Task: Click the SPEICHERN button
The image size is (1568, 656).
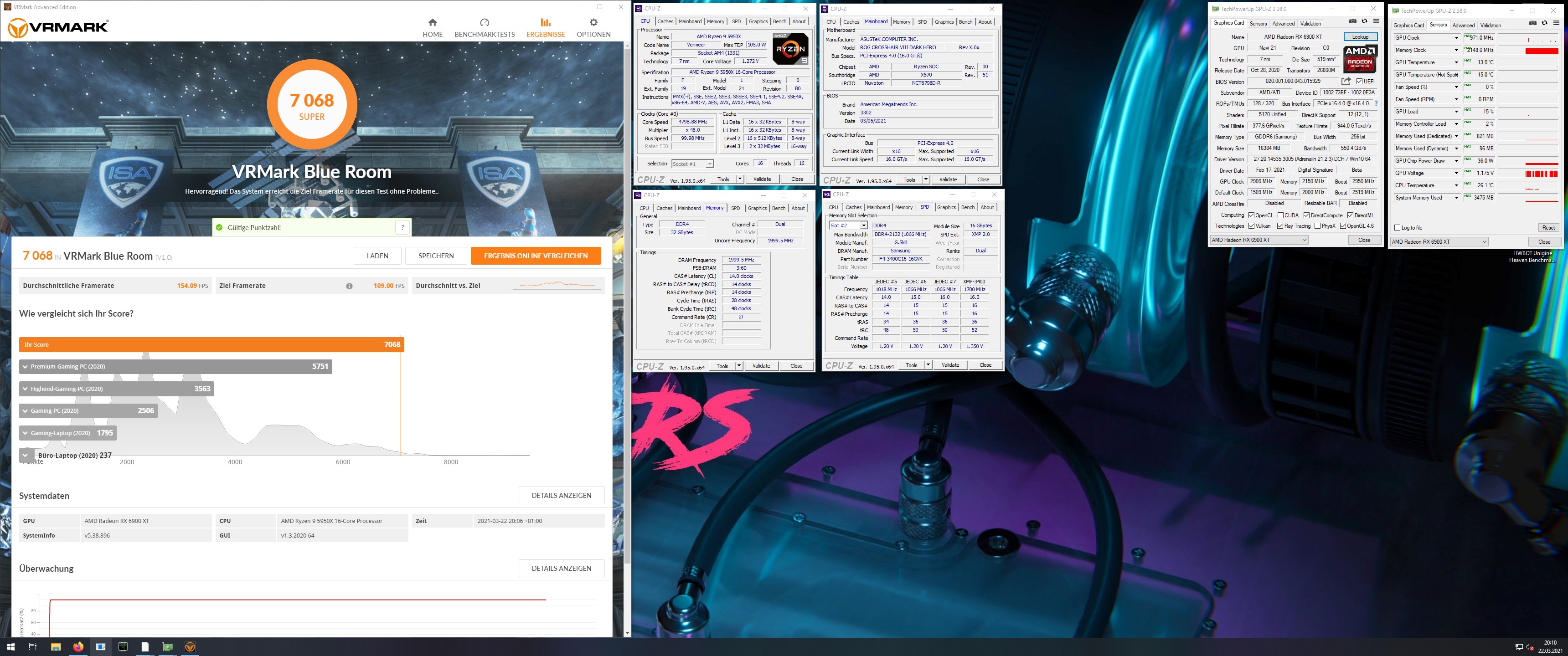Action: 436,256
